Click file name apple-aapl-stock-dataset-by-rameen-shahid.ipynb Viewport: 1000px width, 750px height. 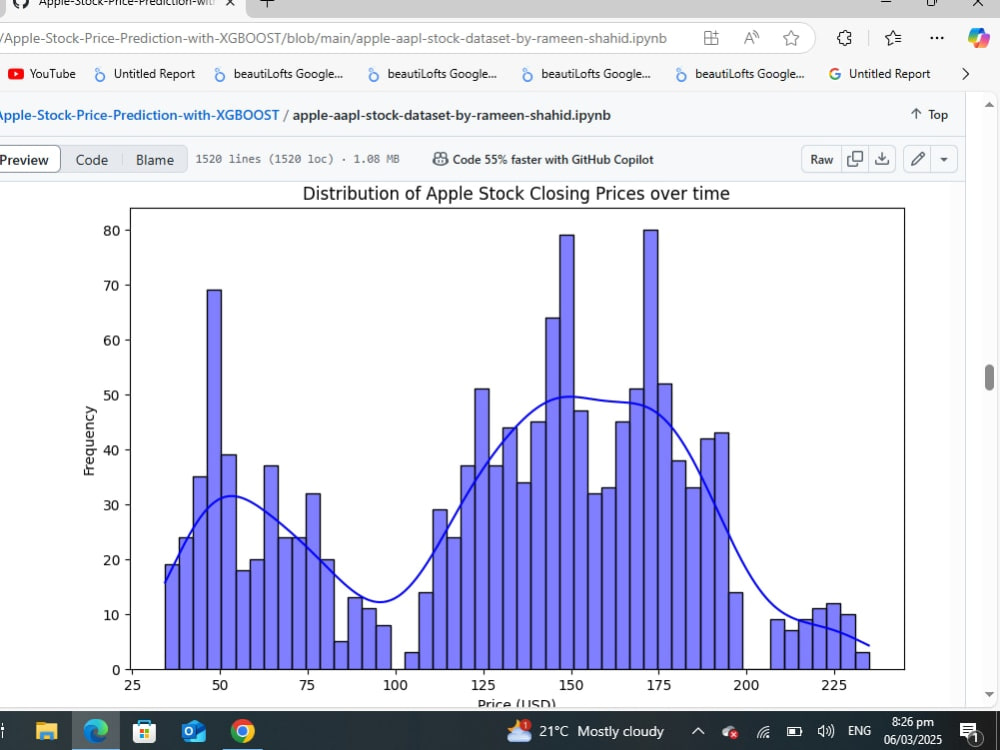452,115
